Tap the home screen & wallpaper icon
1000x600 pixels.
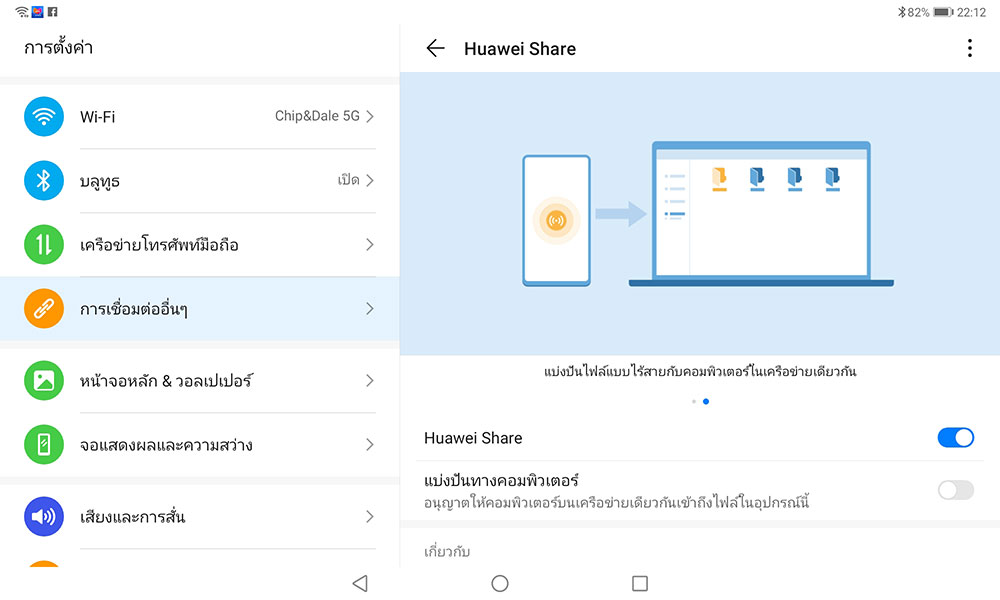click(43, 381)
